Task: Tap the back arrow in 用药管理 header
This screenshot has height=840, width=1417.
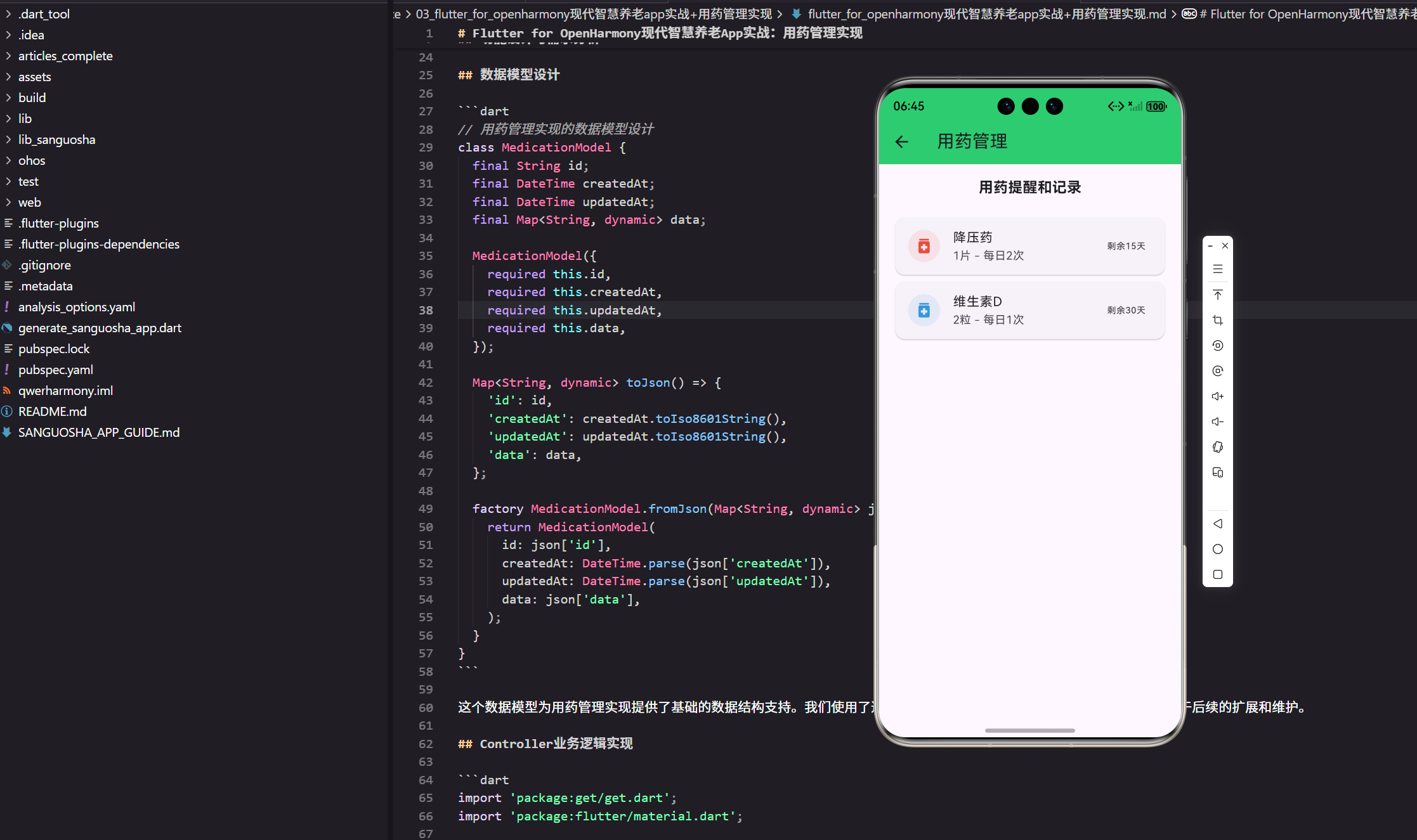Action: pos(901,141)
